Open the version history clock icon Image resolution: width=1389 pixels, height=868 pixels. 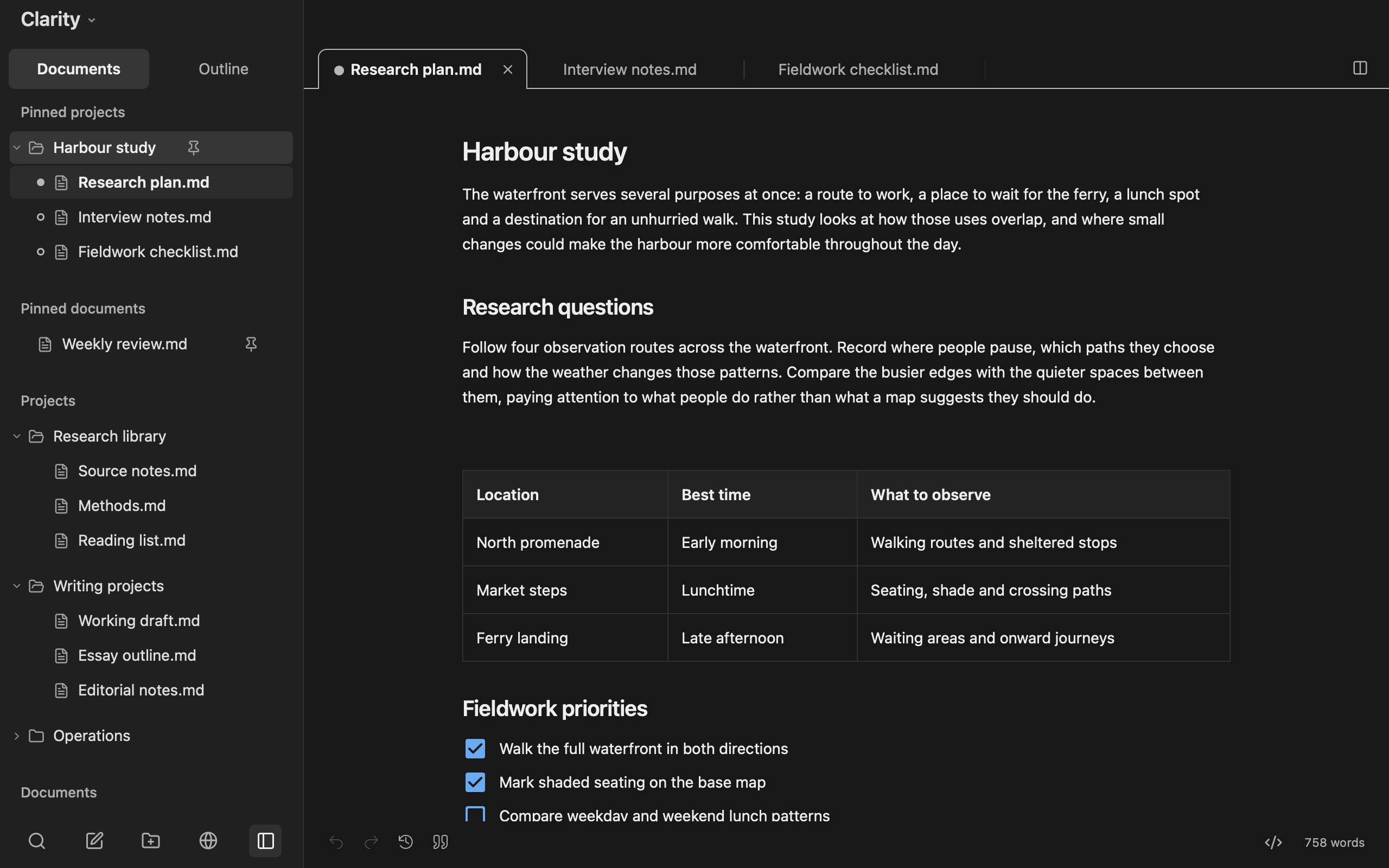406,842
